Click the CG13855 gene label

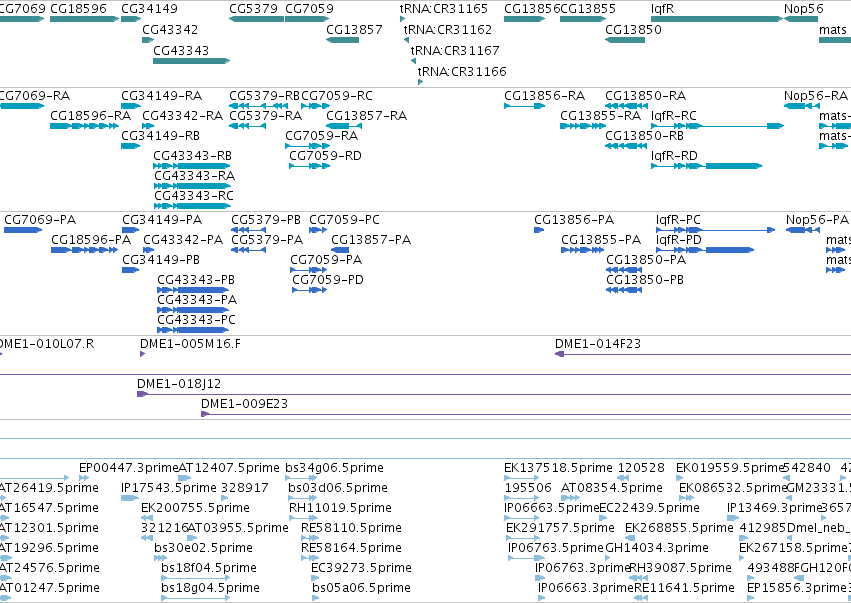(x=588, y=9)
